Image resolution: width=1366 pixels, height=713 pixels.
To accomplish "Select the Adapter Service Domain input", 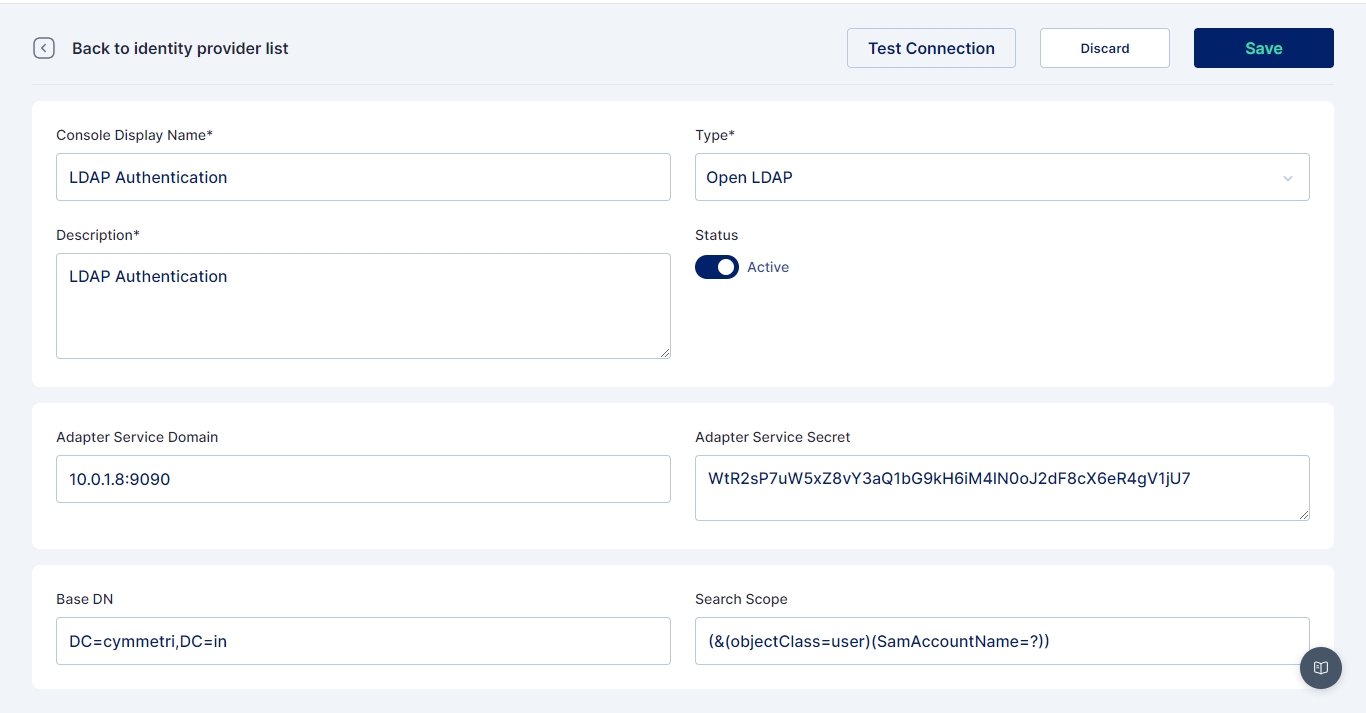I will (x=363, y=479).
